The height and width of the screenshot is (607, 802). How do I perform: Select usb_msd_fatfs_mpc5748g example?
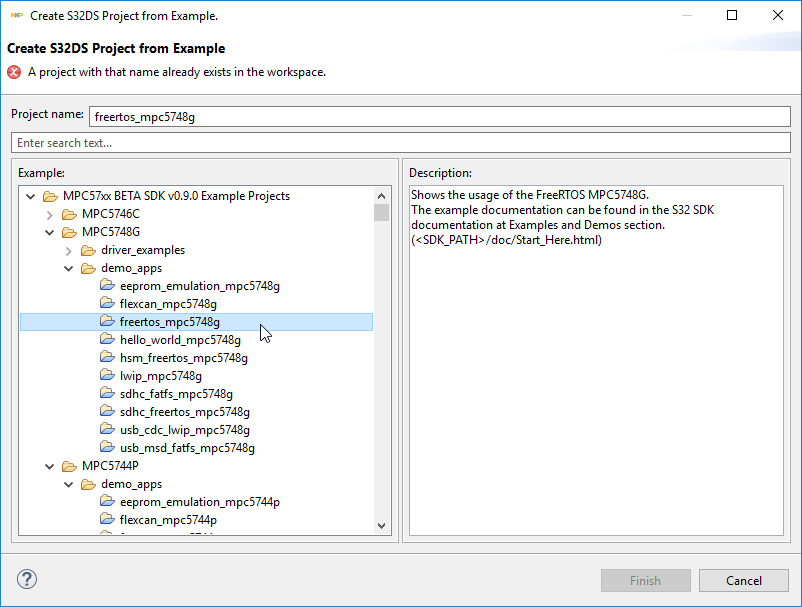(x=187, y=448)
